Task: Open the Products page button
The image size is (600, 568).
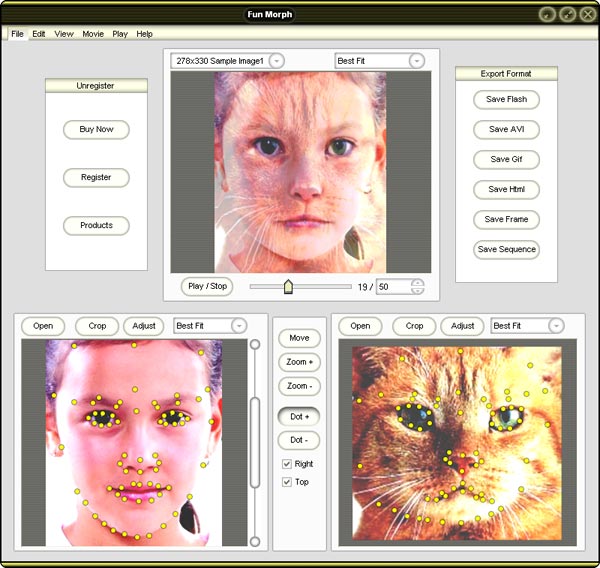Action: coord(96,225)
